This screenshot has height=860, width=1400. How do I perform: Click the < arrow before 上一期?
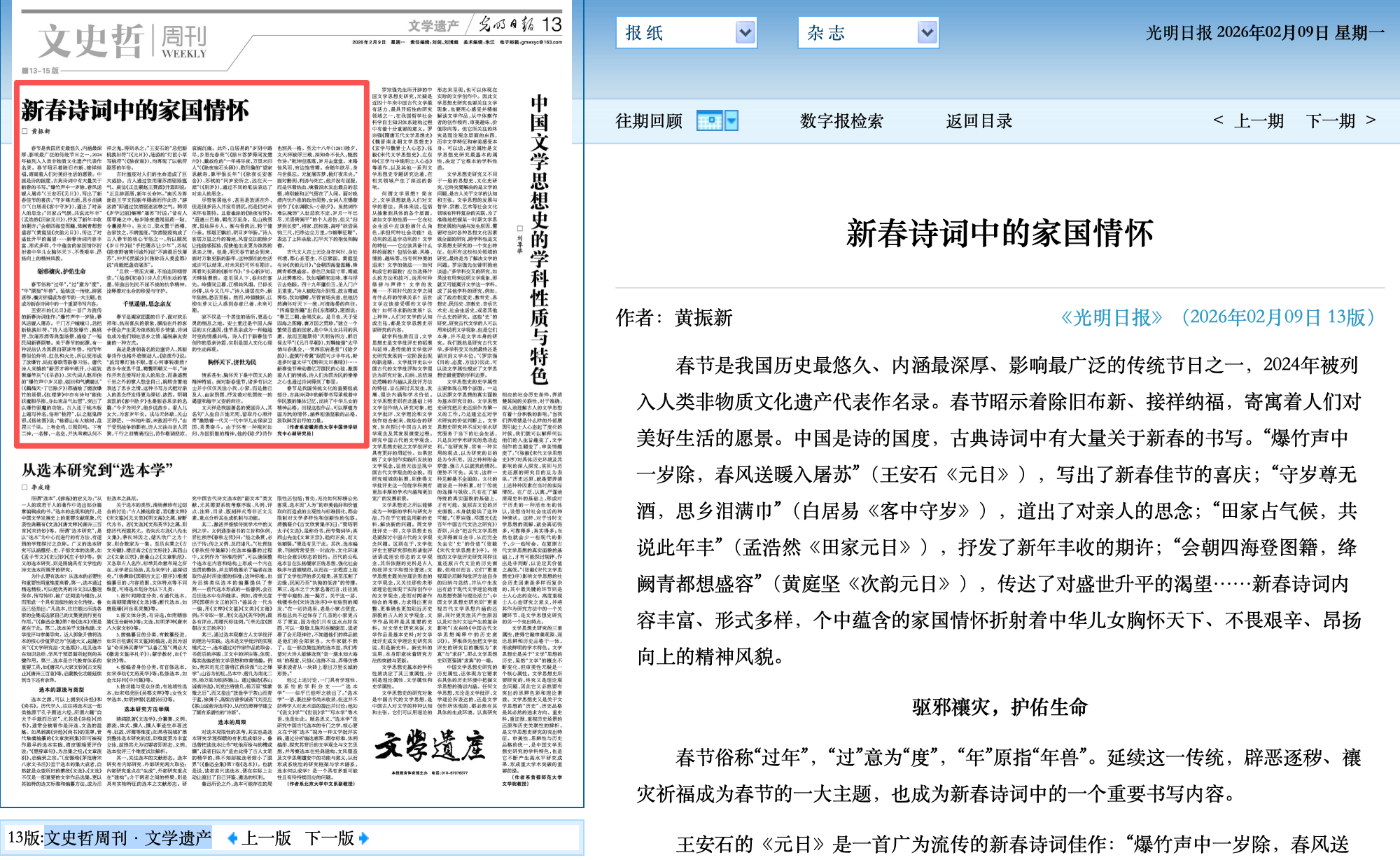click(x=1218, y=120)
